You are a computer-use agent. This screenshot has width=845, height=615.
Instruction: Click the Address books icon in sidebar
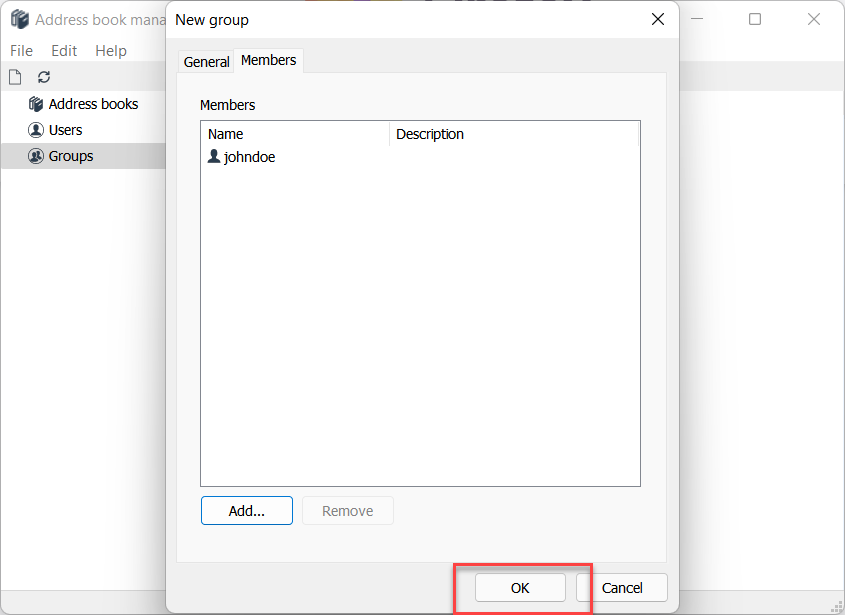point(36,104)
